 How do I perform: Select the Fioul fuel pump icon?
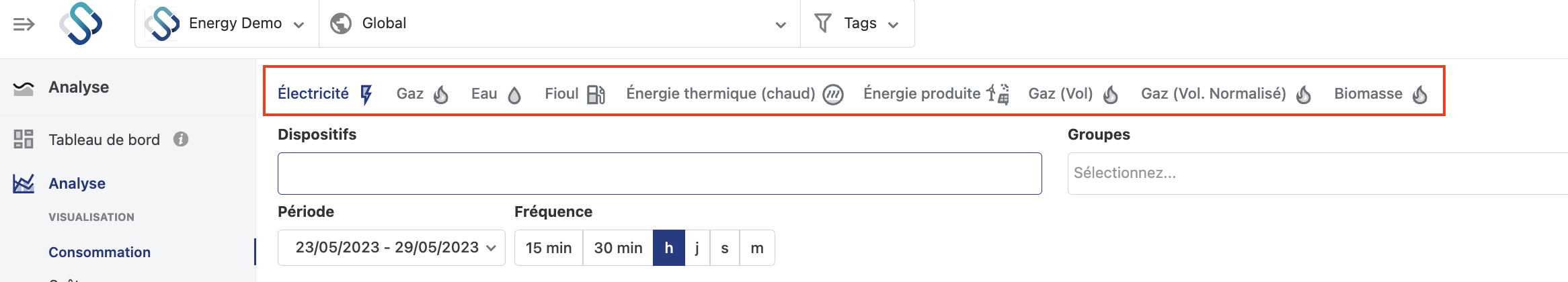596,95
